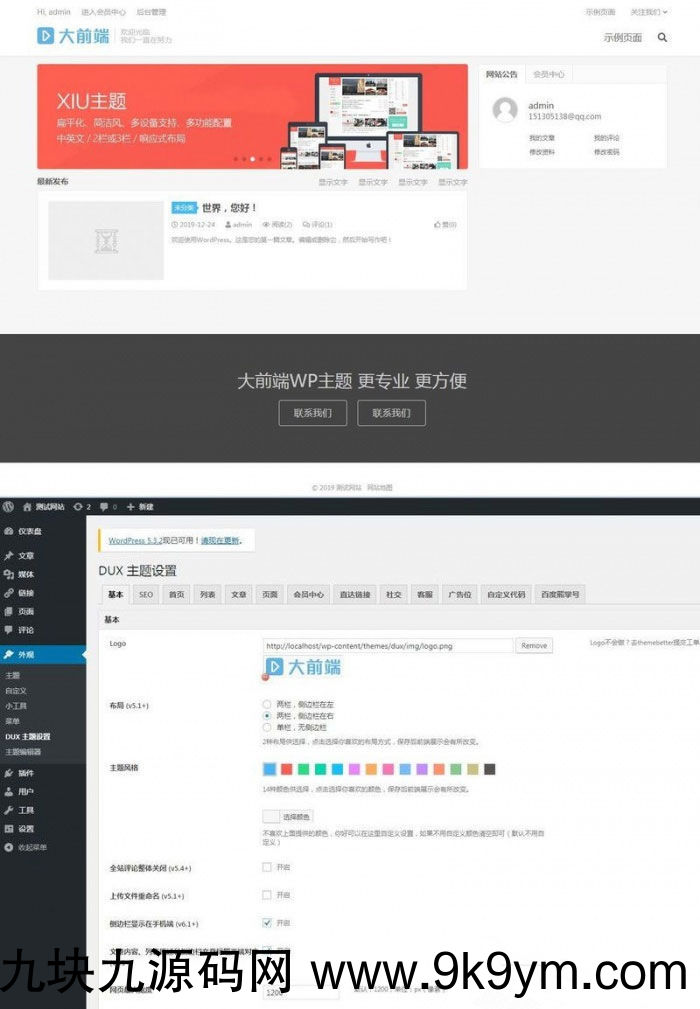This screenshot has height=1009, width=700.
Task: Switch to the SEO settings tab
Action: click(x=146, y=594)
